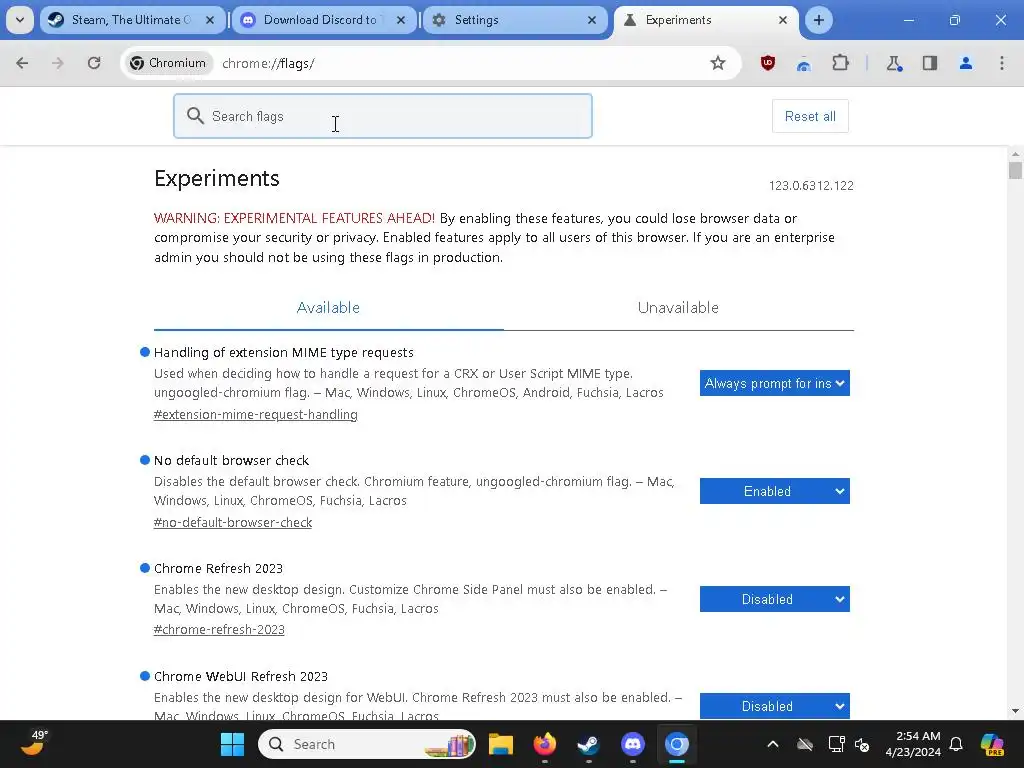This screenshot has height=768, width=1024.
Task: Close the Download Discord tab
Action: [401, 20]
